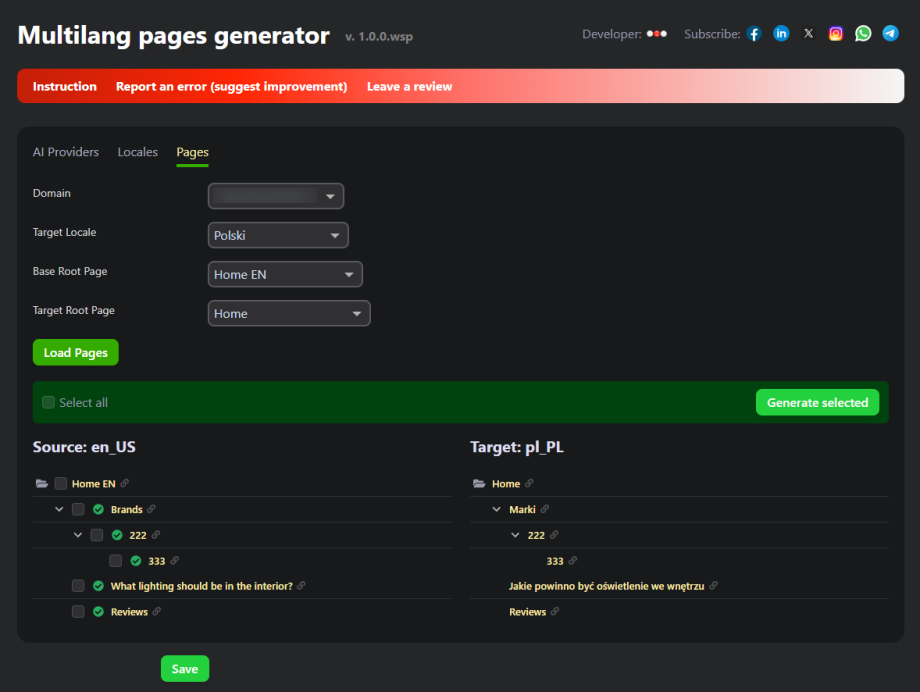Open the Instagram subscribe icon
920x692 pixels.
836,33
